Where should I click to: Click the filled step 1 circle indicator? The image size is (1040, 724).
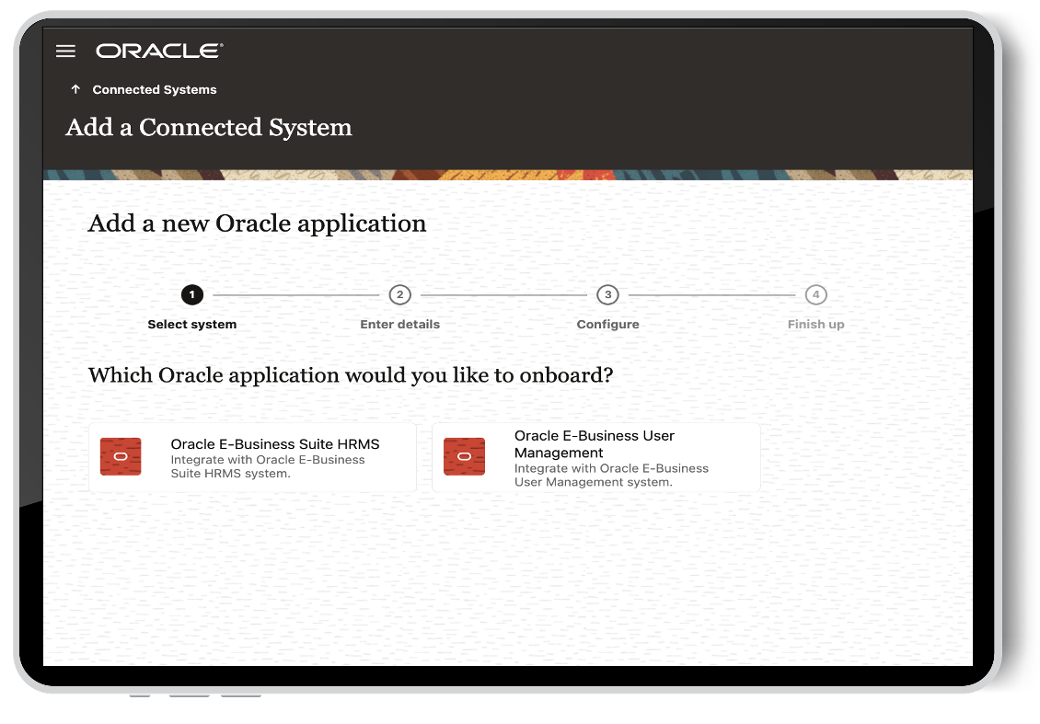coord(192,295)
